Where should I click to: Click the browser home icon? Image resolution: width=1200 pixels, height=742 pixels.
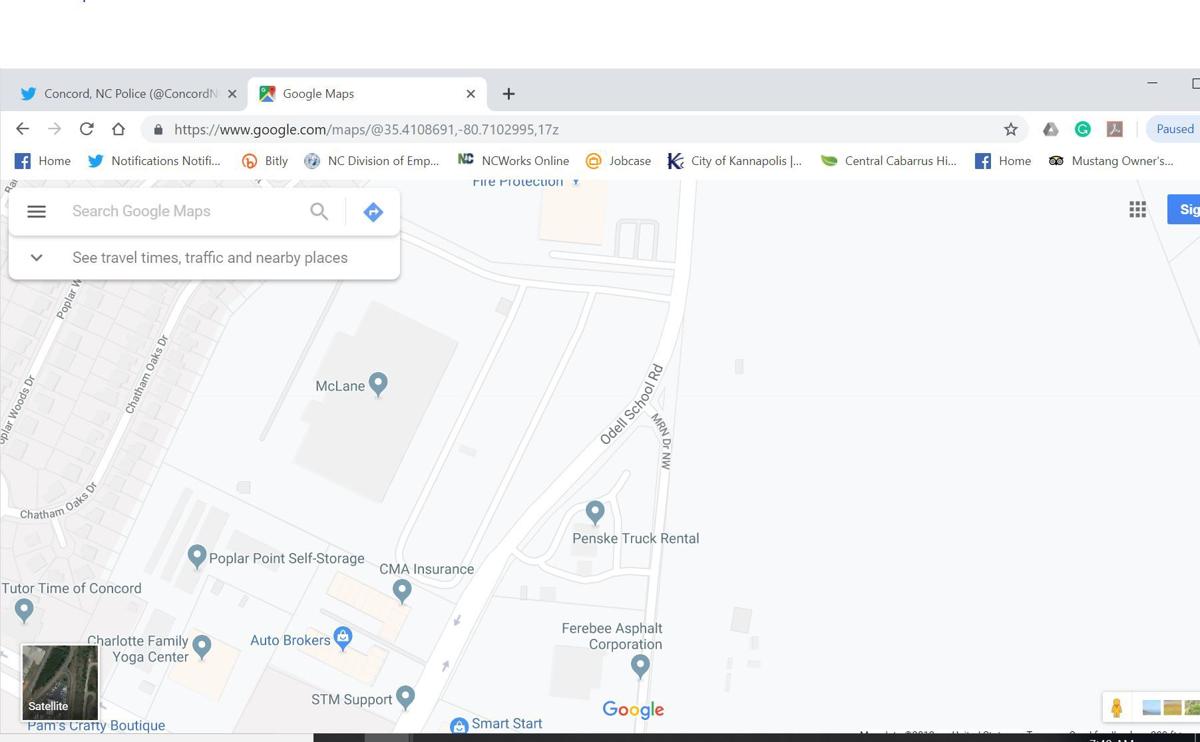tap(118, 129)
